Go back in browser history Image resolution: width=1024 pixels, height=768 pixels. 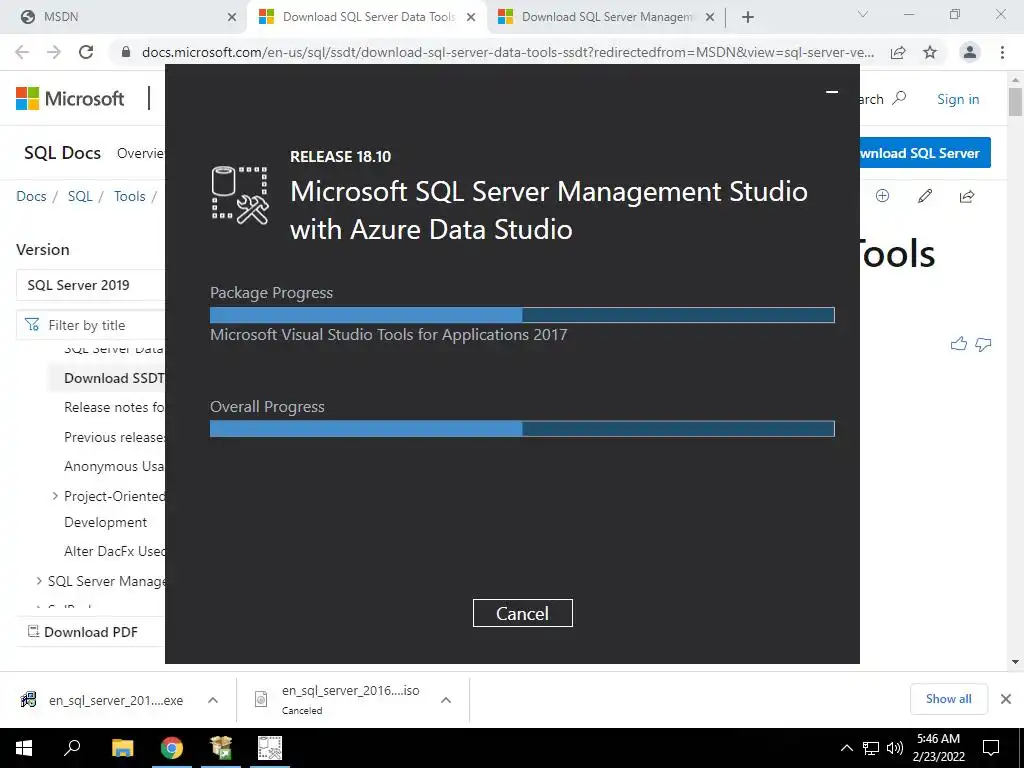[x=22, y=52]
